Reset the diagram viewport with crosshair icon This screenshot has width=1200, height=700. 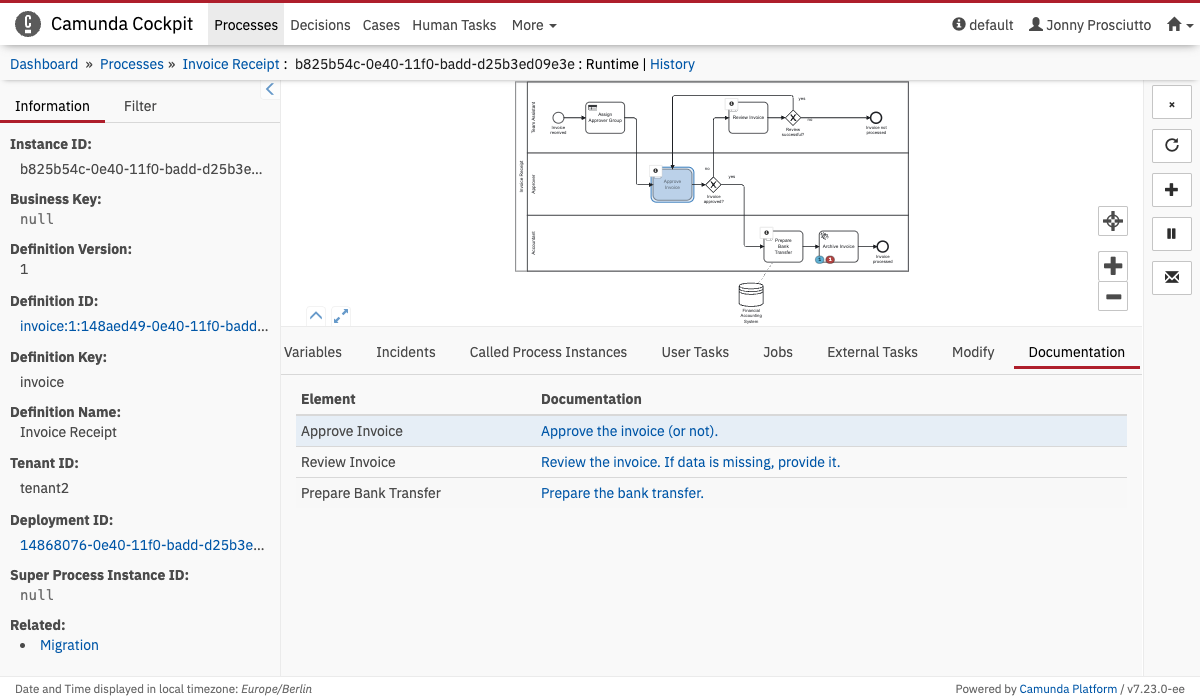[x=1113, y=221]
